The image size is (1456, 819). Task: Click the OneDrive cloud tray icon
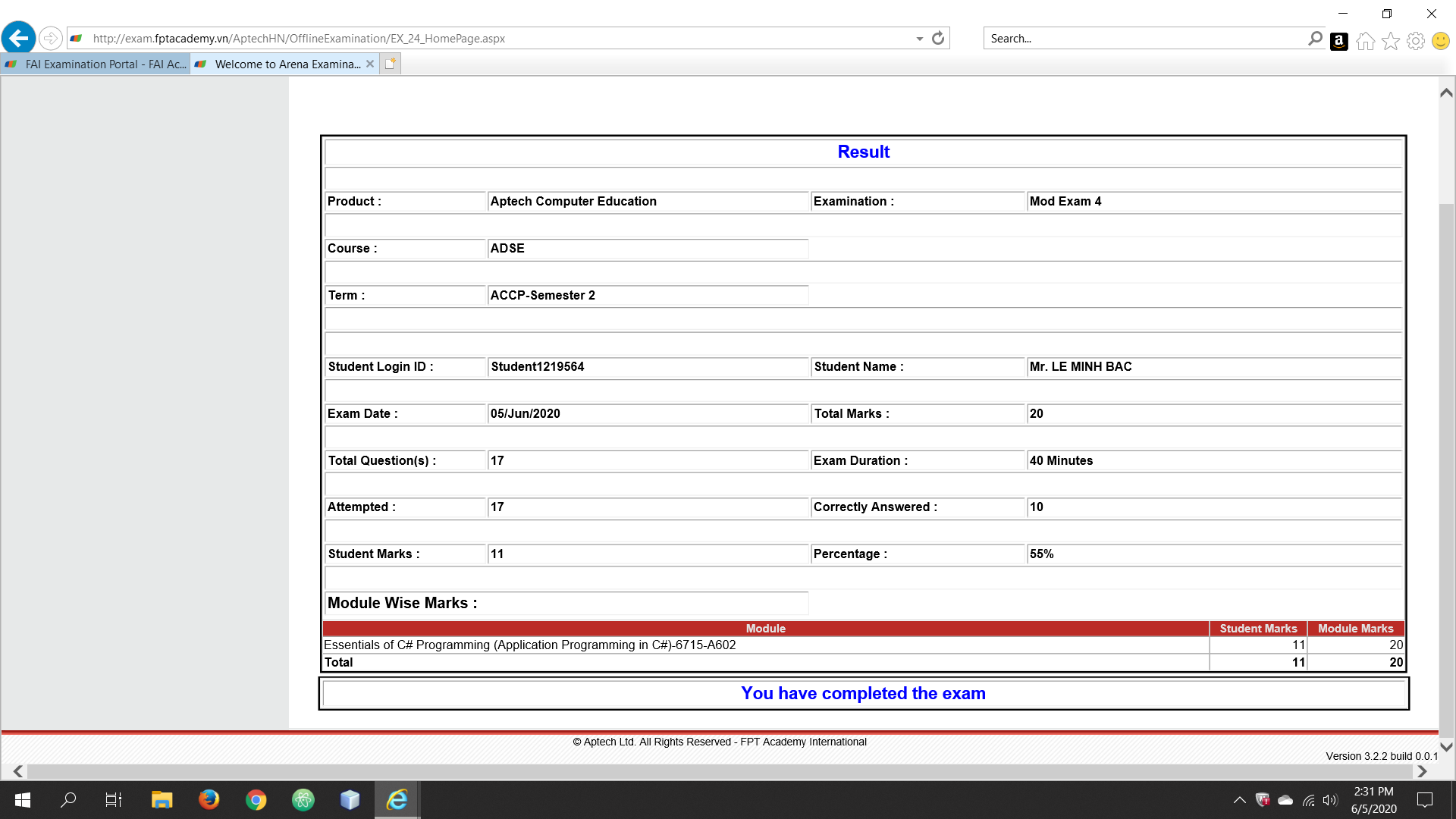coord(1285,800)
